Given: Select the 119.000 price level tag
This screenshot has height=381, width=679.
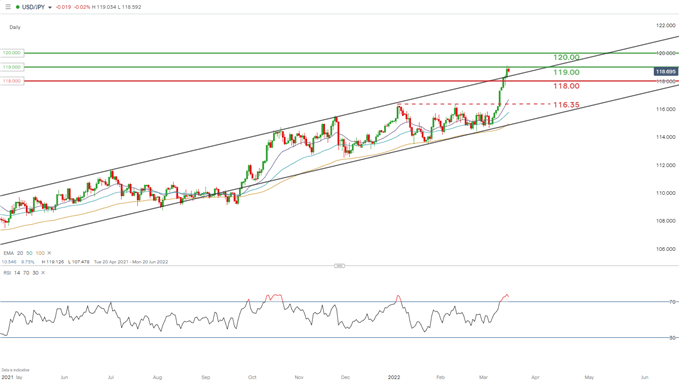Looking at the screenshot, I should click(x=12, y=67).
